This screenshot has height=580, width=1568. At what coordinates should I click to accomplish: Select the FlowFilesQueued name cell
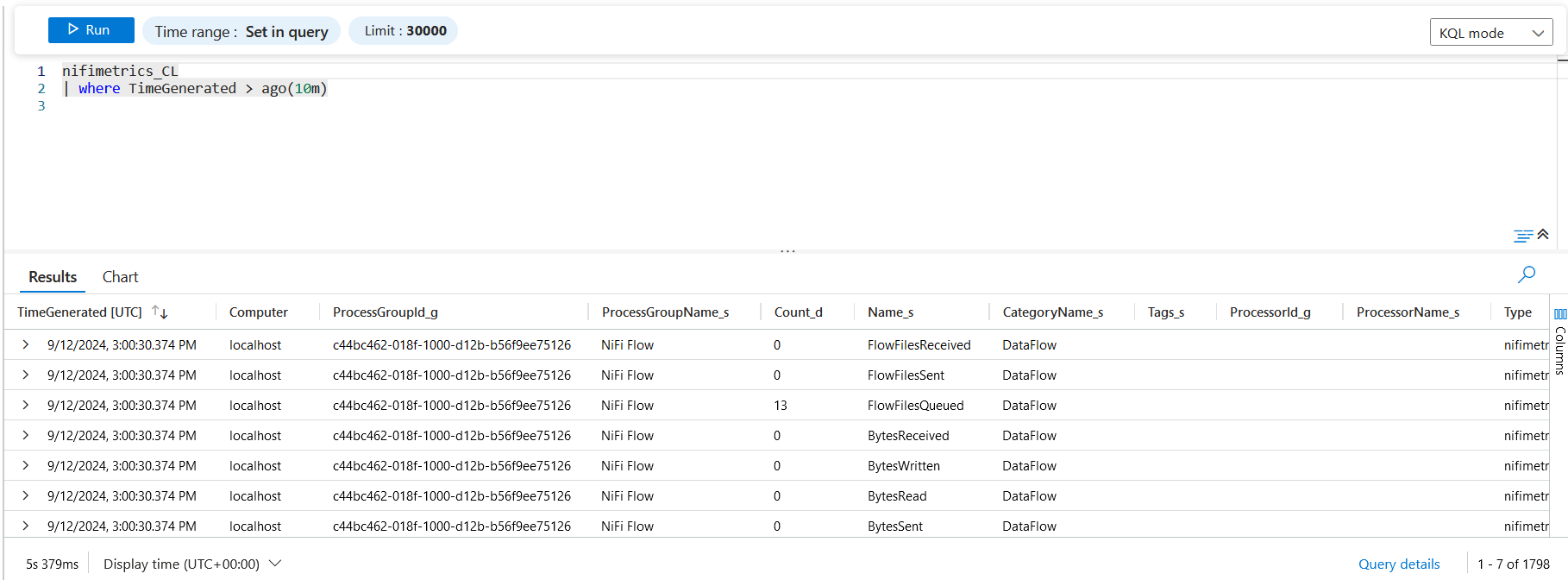point(916,405)
